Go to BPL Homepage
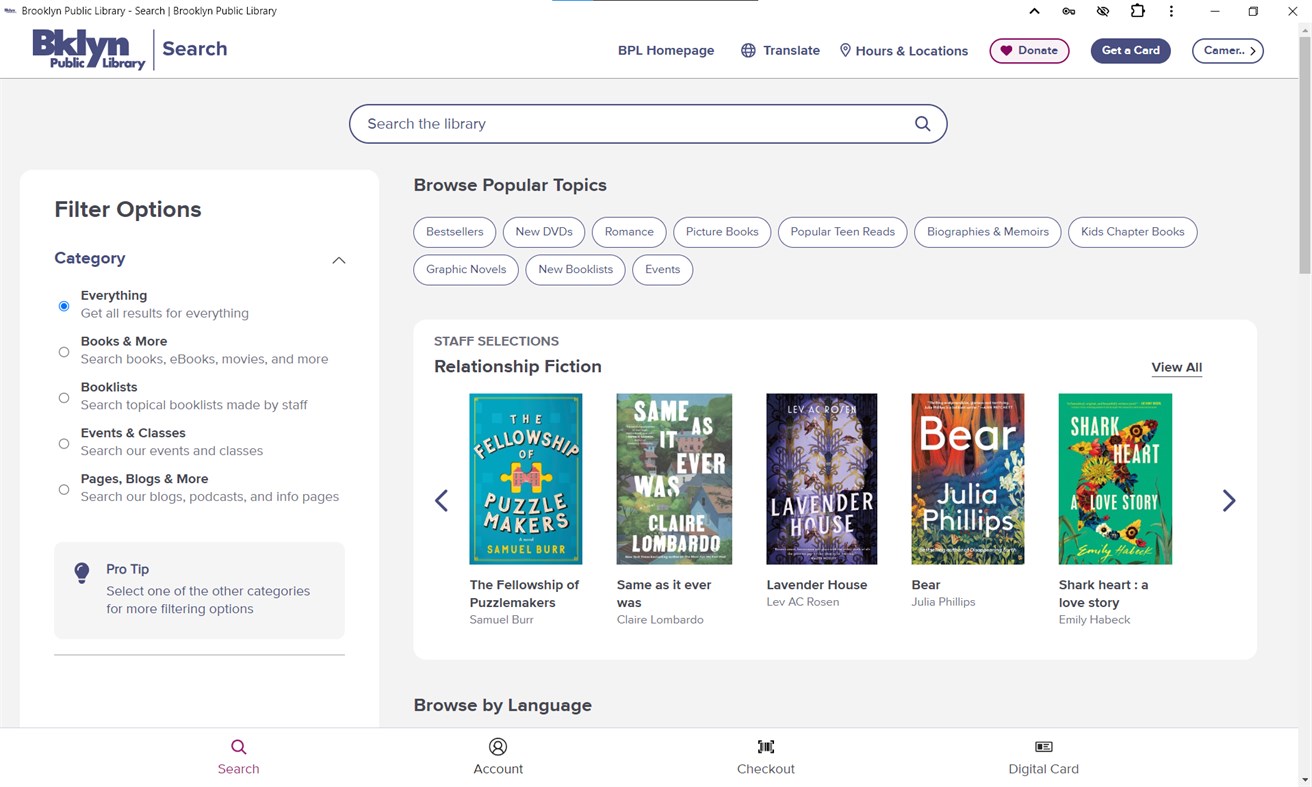This screenshot has width=1312, height=787. click(666, 51)
